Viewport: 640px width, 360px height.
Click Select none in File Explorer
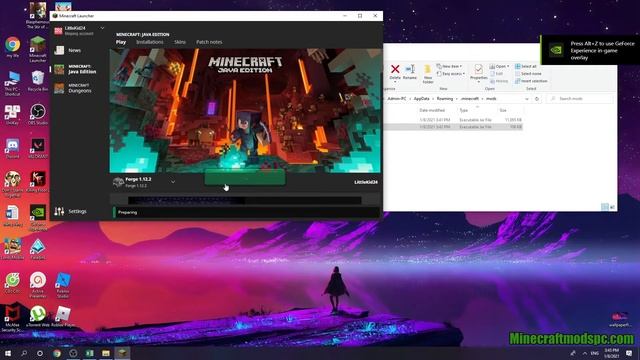click(x=528, y=73)
